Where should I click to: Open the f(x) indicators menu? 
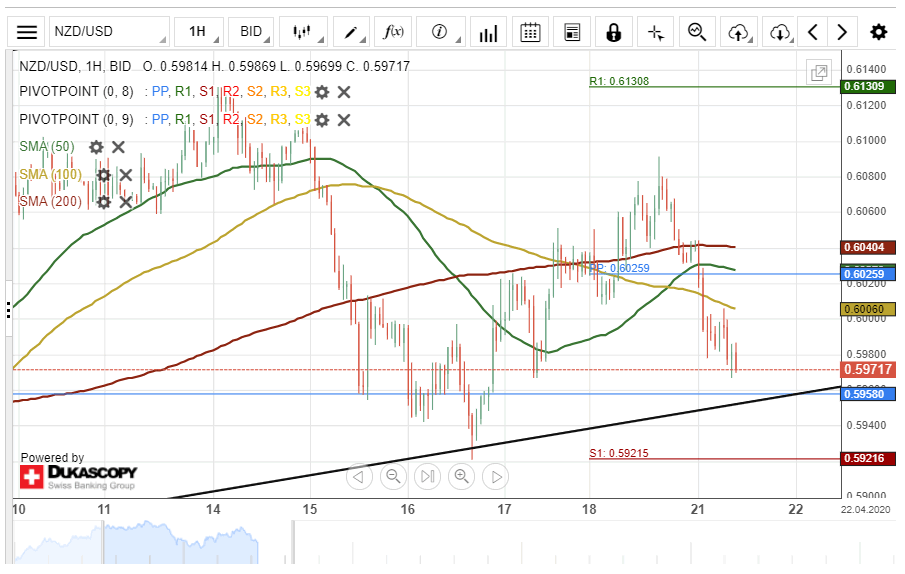coord(394,32)
